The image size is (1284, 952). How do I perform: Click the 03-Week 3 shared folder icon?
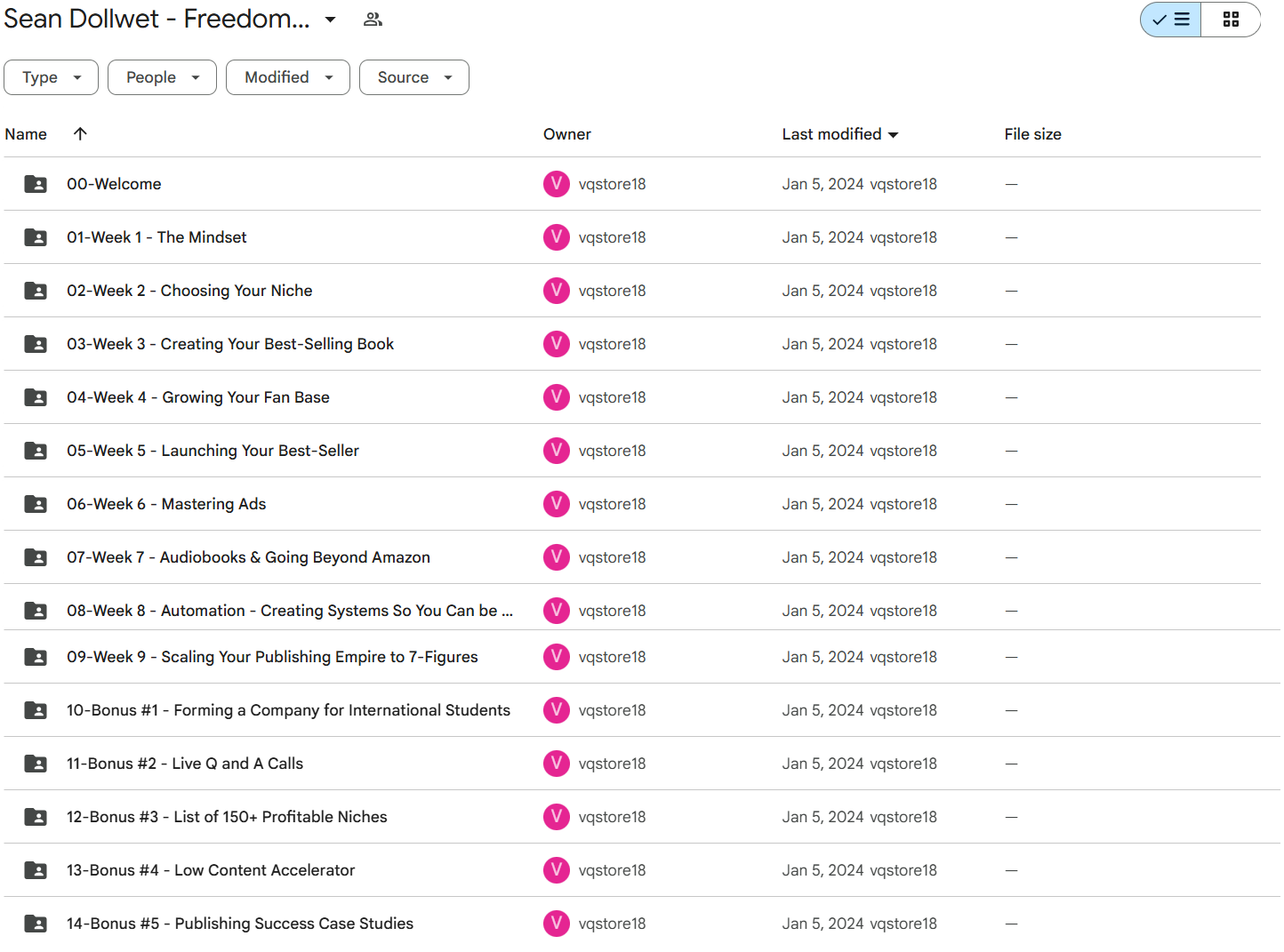point(36,344)
